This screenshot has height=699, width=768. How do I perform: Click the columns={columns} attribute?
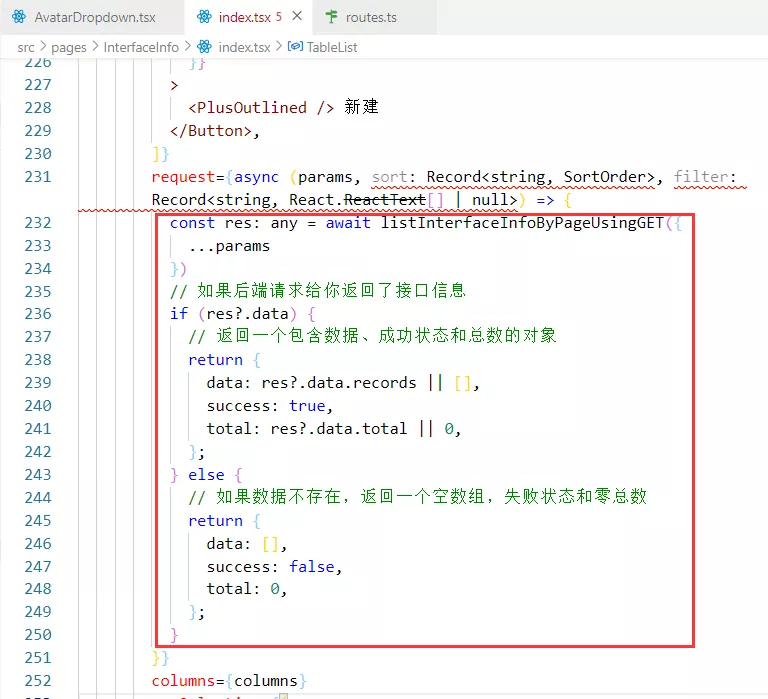click(x=229, y=681)
